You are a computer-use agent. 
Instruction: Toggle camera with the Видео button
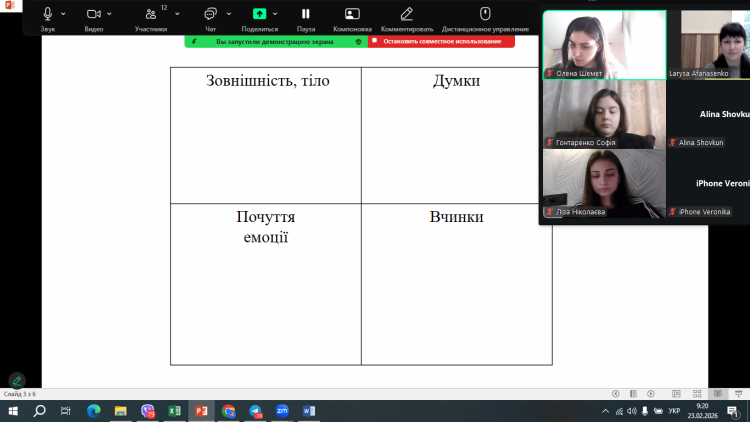pos(93,14)
